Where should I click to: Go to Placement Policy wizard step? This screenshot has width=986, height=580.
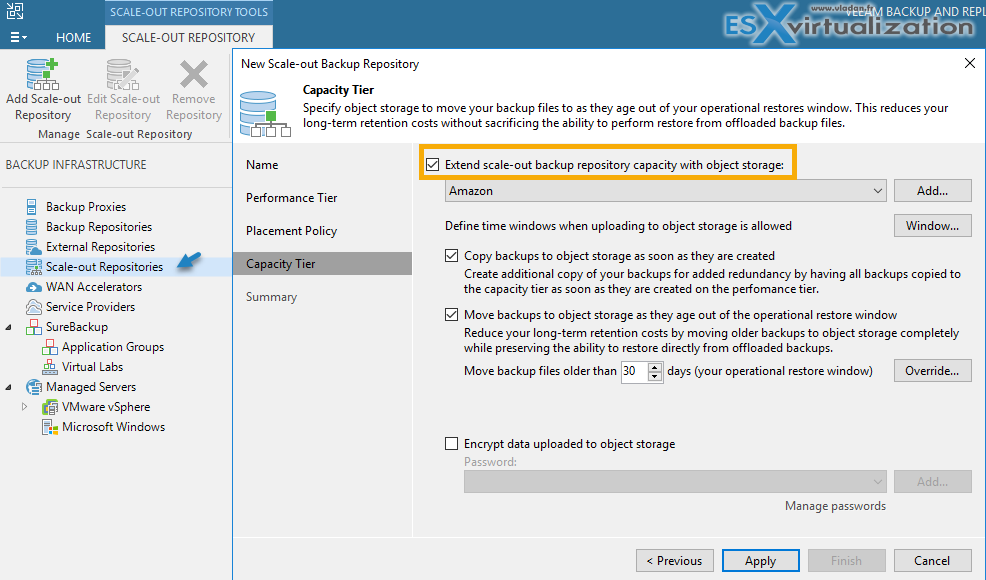click(291, 231)
